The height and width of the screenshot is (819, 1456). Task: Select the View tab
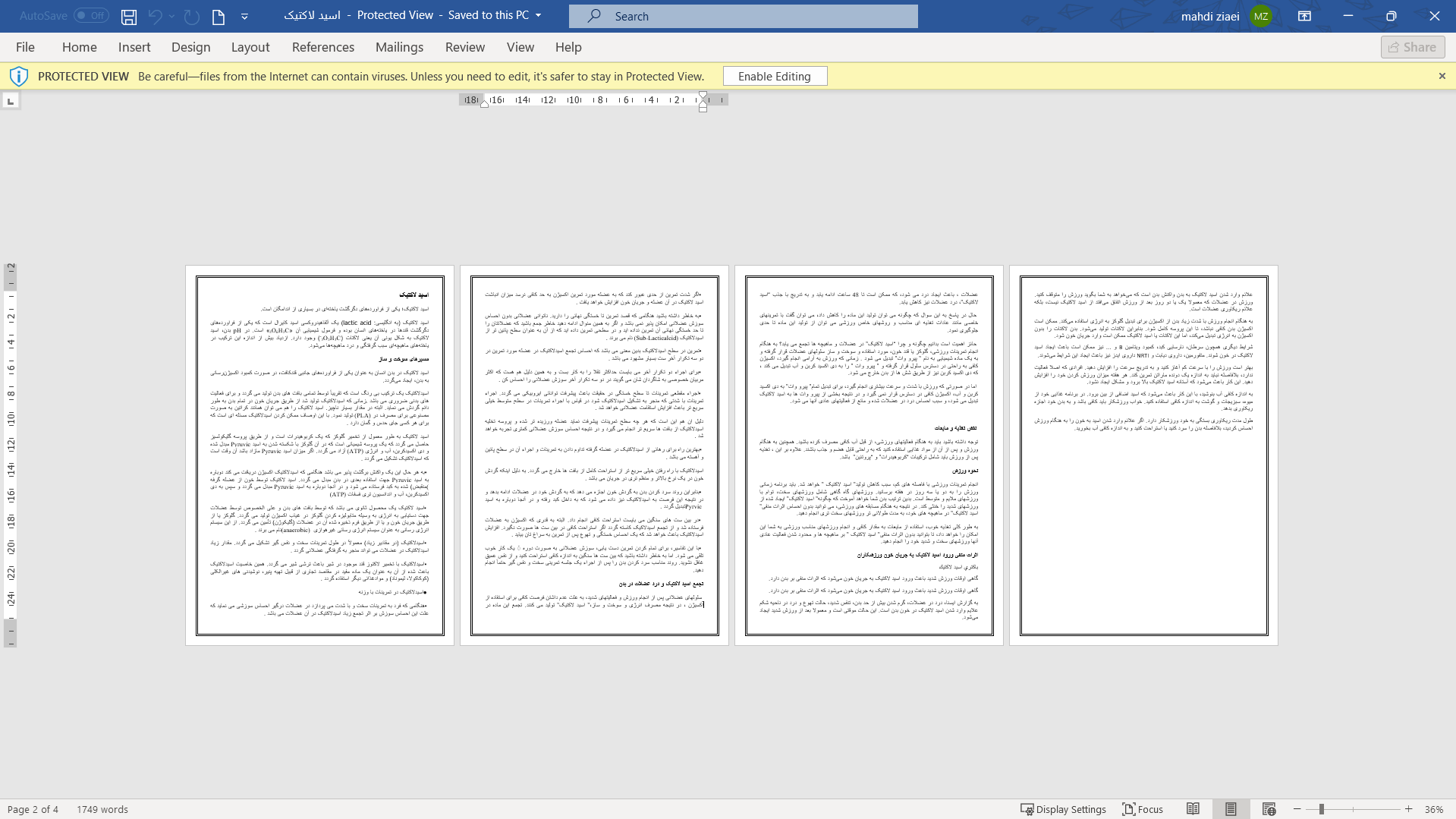coord(520,47)
